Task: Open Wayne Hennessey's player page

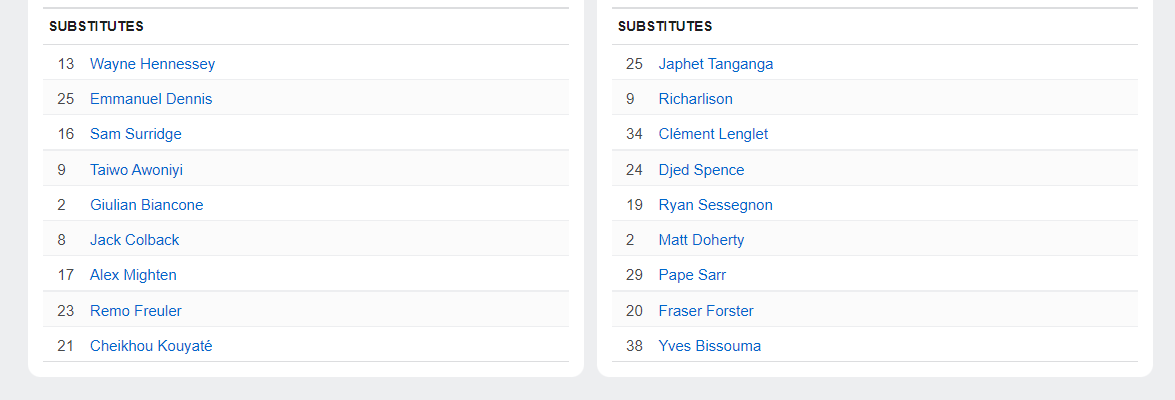Action: tap(152, 64)
